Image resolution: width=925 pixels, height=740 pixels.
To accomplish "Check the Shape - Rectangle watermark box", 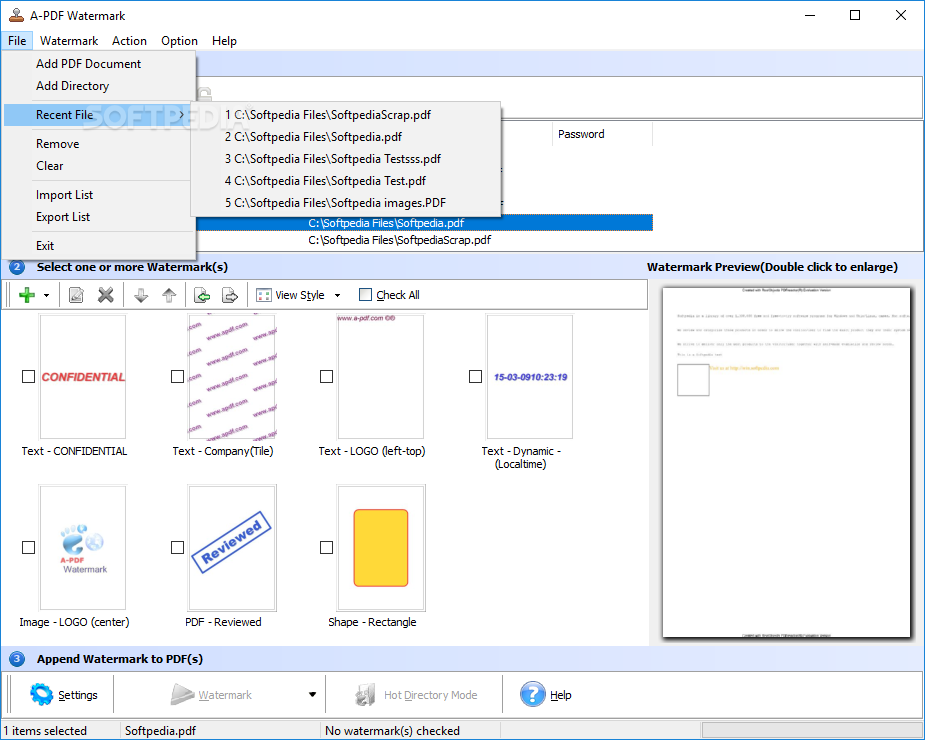I will (326, 548).
